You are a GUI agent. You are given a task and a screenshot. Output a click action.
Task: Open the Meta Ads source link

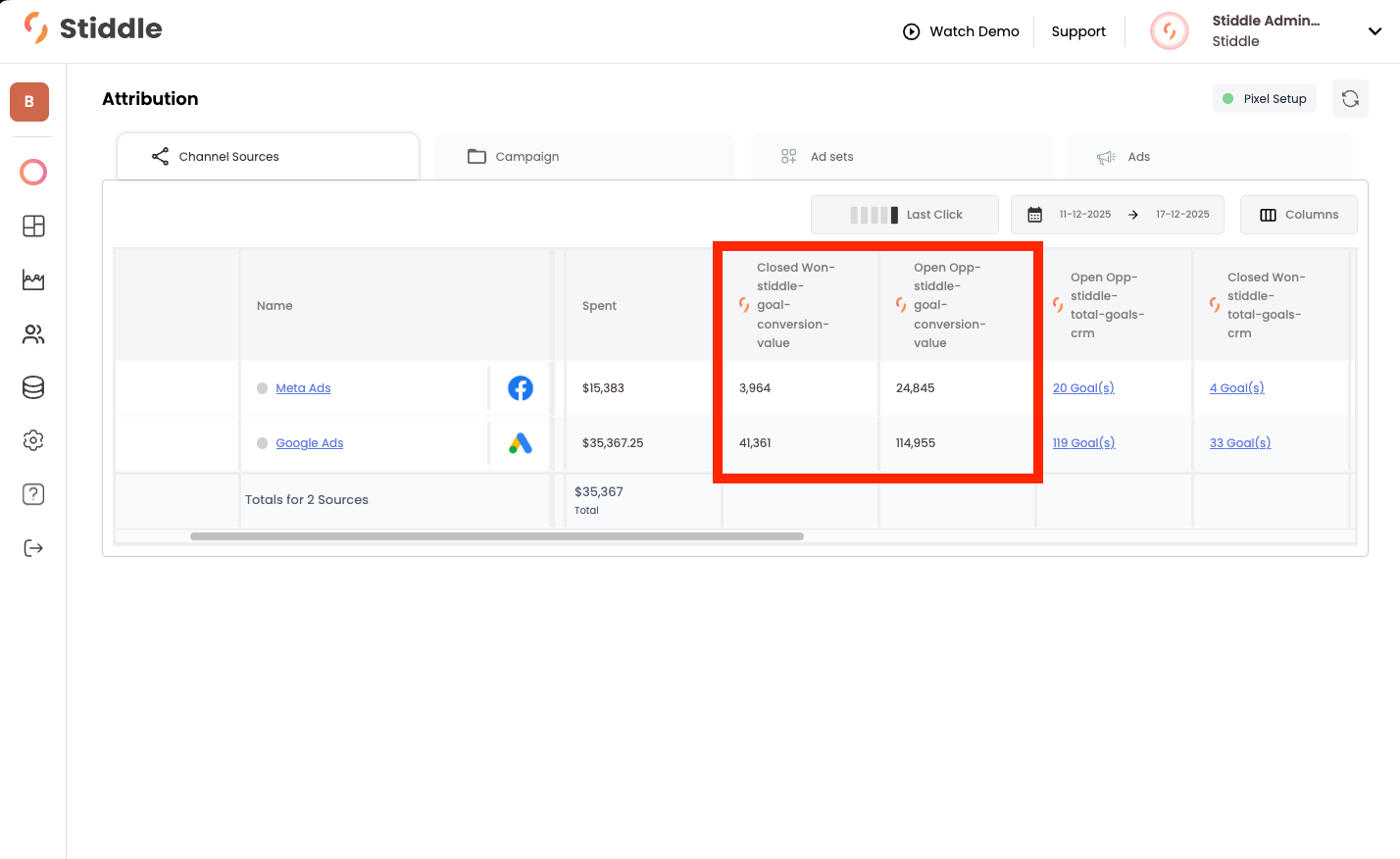(303, 388)
